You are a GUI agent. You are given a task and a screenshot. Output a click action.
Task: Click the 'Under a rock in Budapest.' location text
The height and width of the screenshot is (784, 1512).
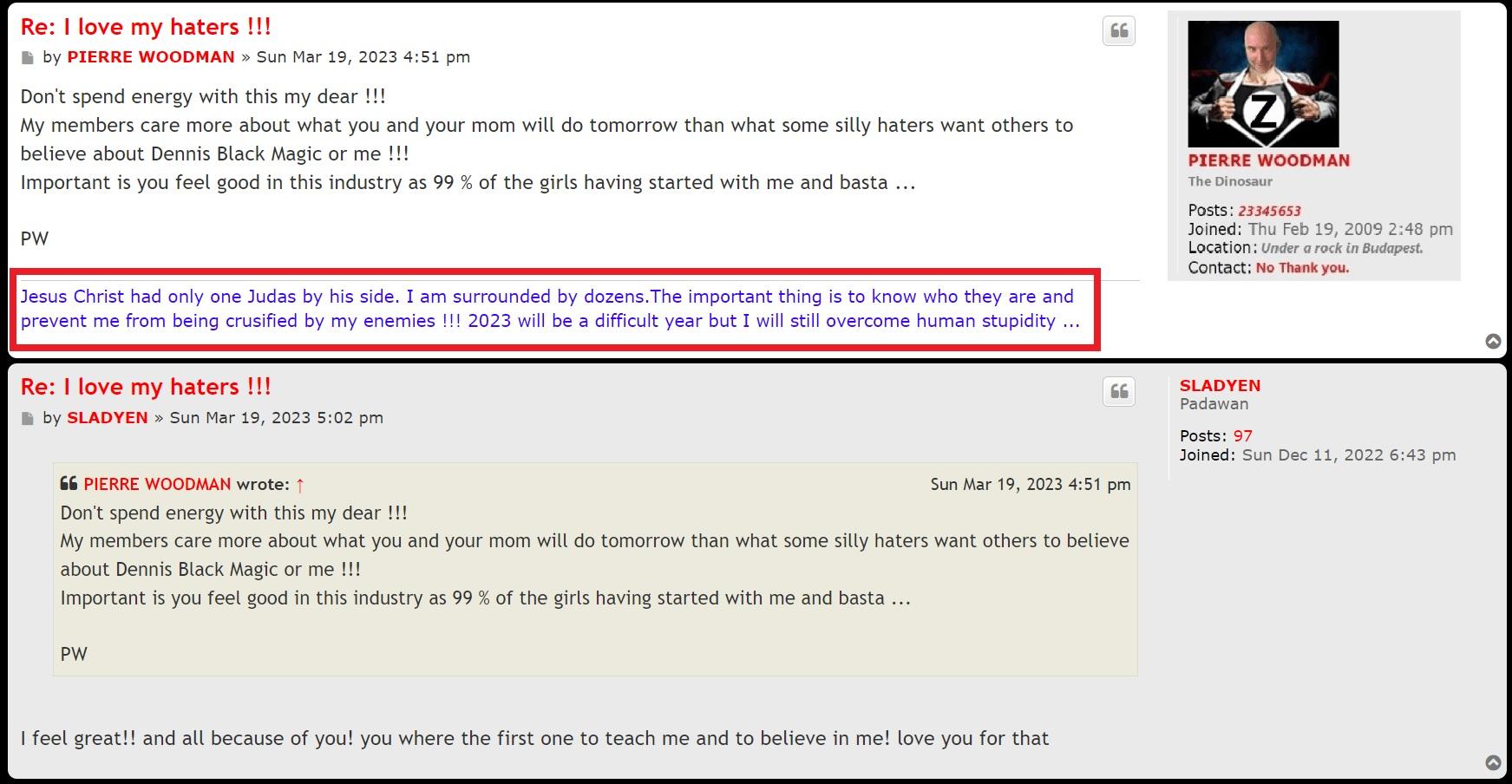[1341, 249]
